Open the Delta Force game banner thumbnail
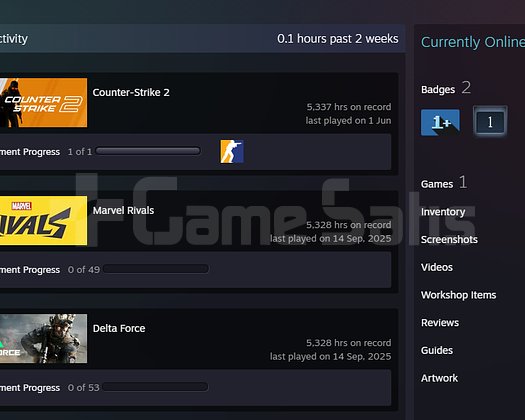The width and height of the screenshot is (525, 420). coord(44,338)
